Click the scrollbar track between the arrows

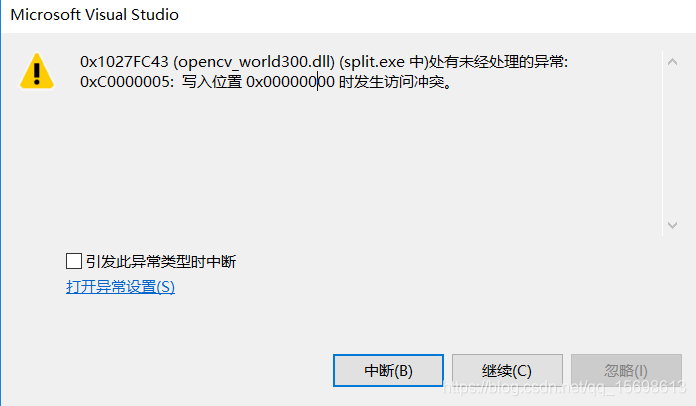point(672,144)
